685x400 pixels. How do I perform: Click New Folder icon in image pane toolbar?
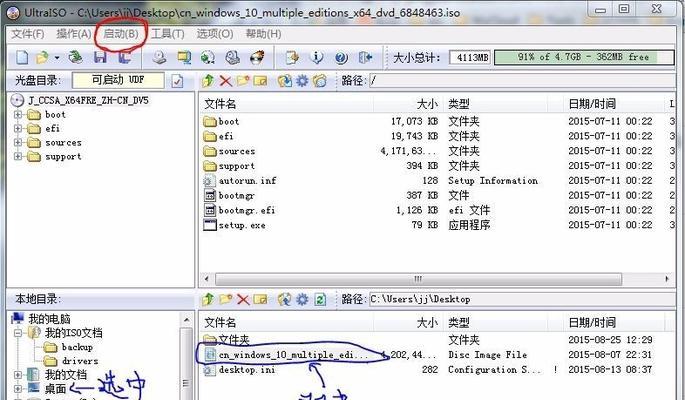[243, 80]
